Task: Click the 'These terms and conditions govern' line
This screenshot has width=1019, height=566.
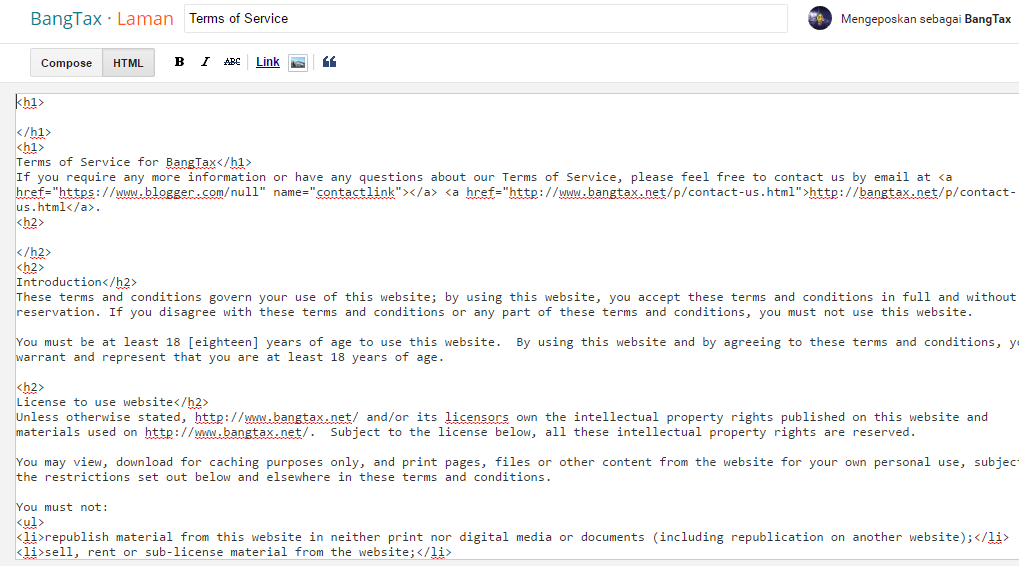Action: pyautogui.click(x=516, y=297)
